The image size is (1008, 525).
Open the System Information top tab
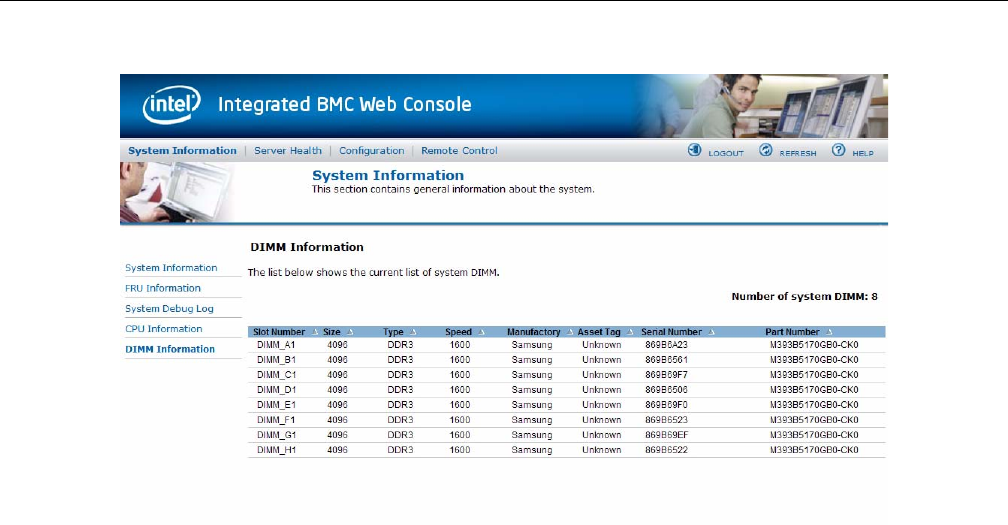(x=182, y=151)
